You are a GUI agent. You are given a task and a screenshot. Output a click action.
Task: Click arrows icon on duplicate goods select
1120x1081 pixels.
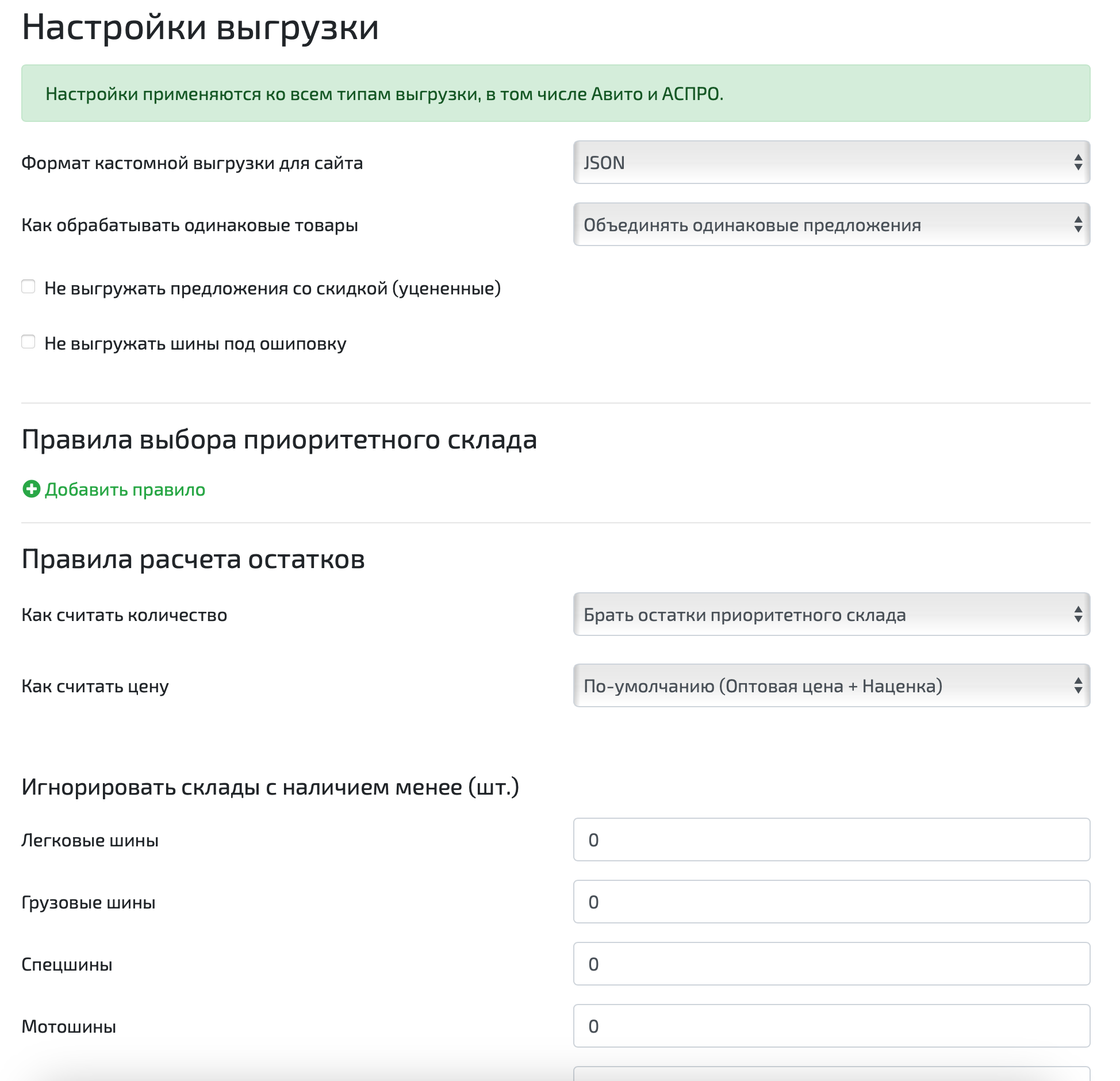click(1078, 225)
